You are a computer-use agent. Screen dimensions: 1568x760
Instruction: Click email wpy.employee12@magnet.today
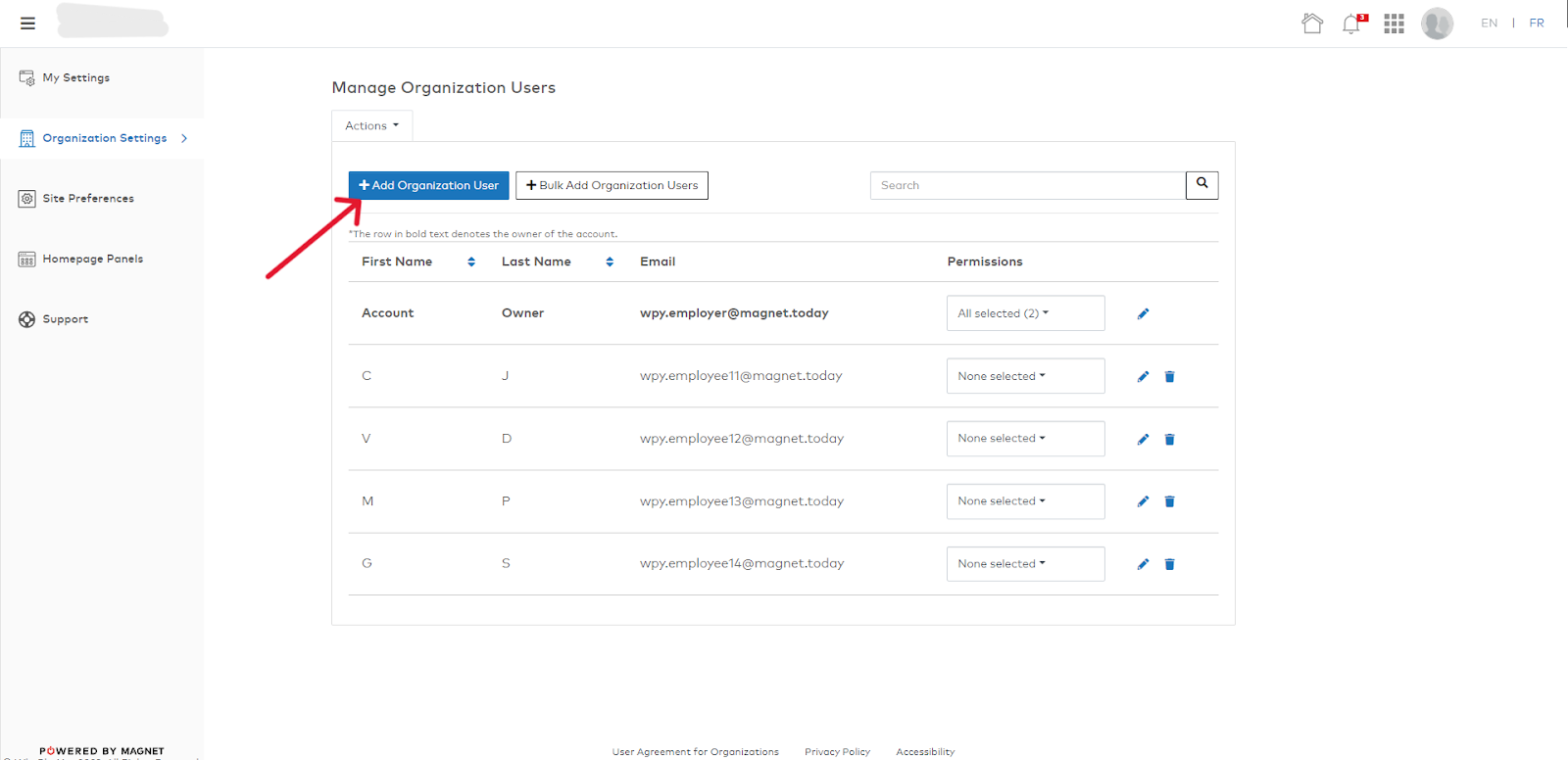(742, 439)
